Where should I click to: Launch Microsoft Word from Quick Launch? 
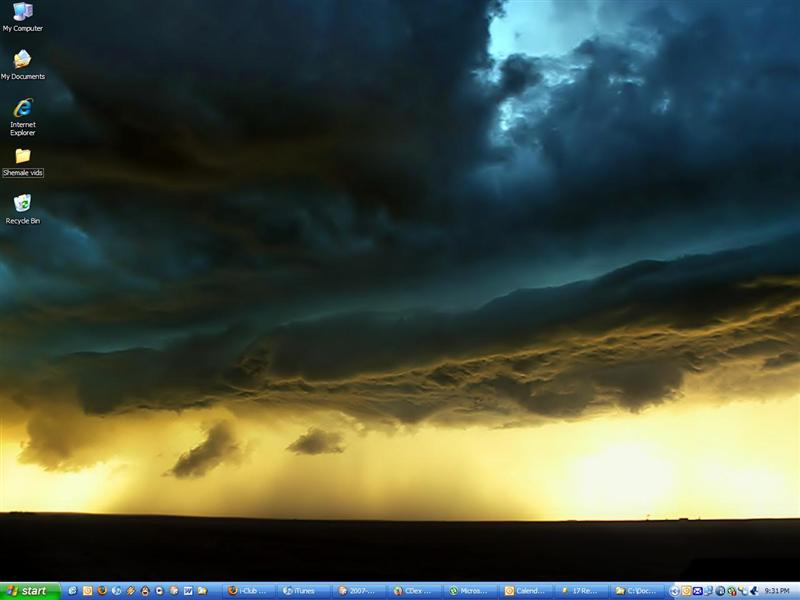click(x=187, y=591)
